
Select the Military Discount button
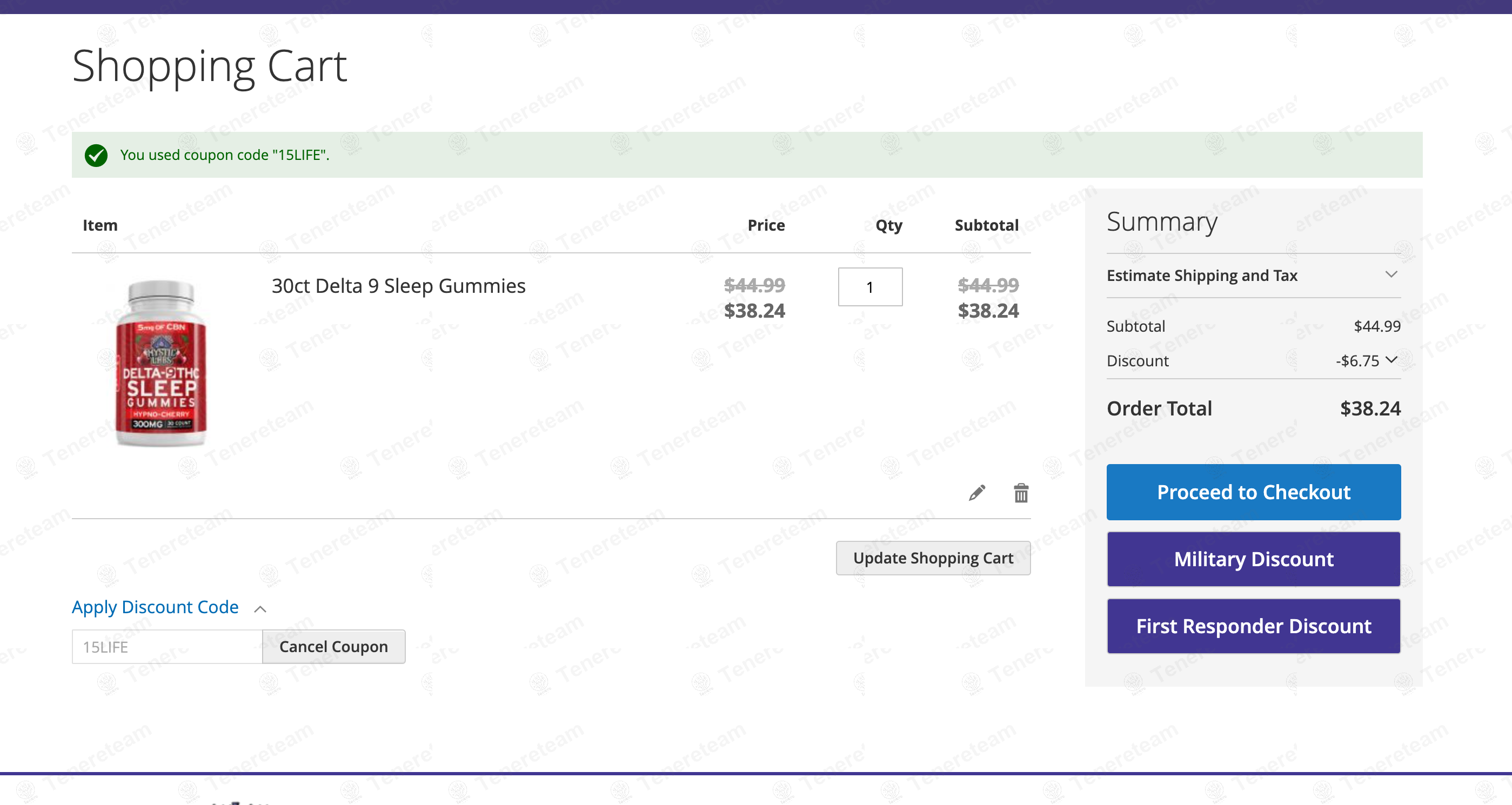pos(1253,559)
